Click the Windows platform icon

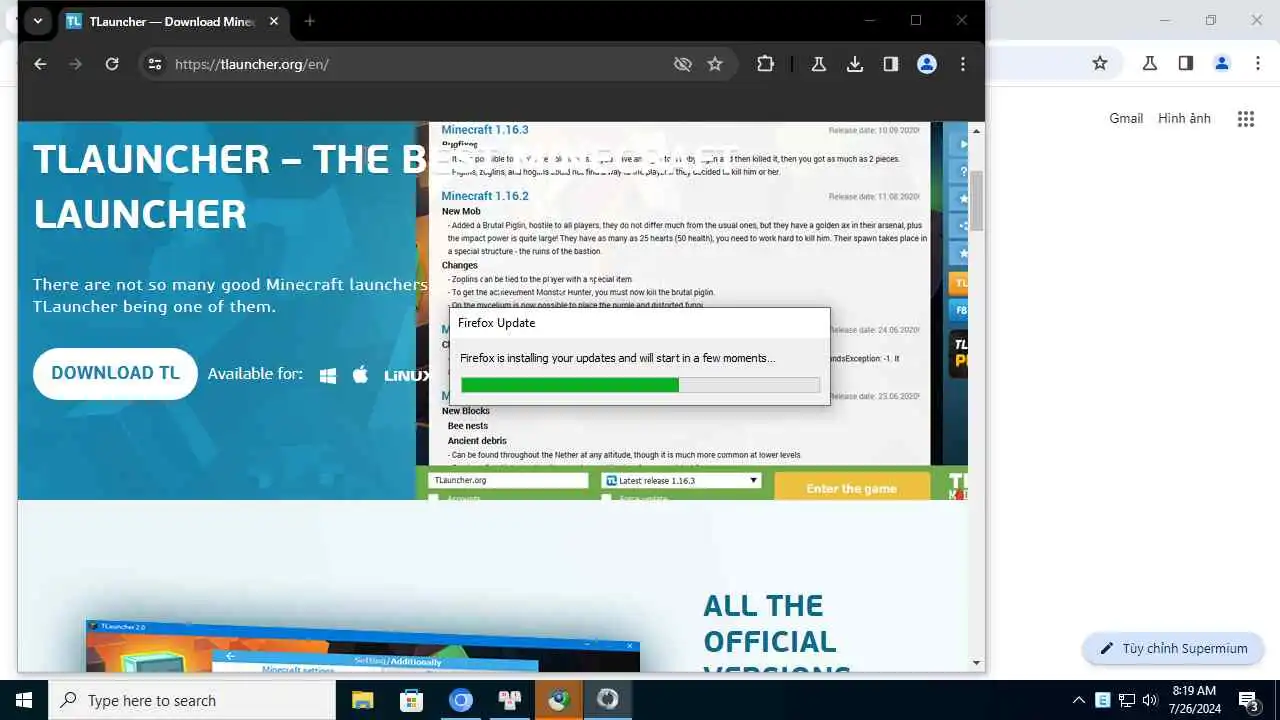pos(328,375)
